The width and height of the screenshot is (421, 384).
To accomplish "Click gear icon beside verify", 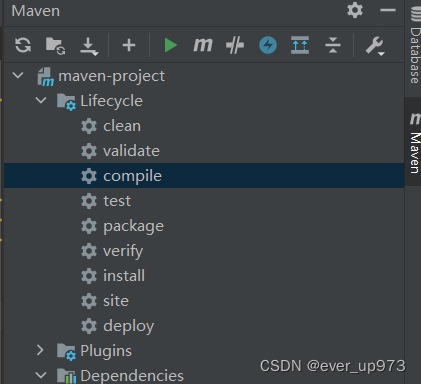I will coord(89,251).
